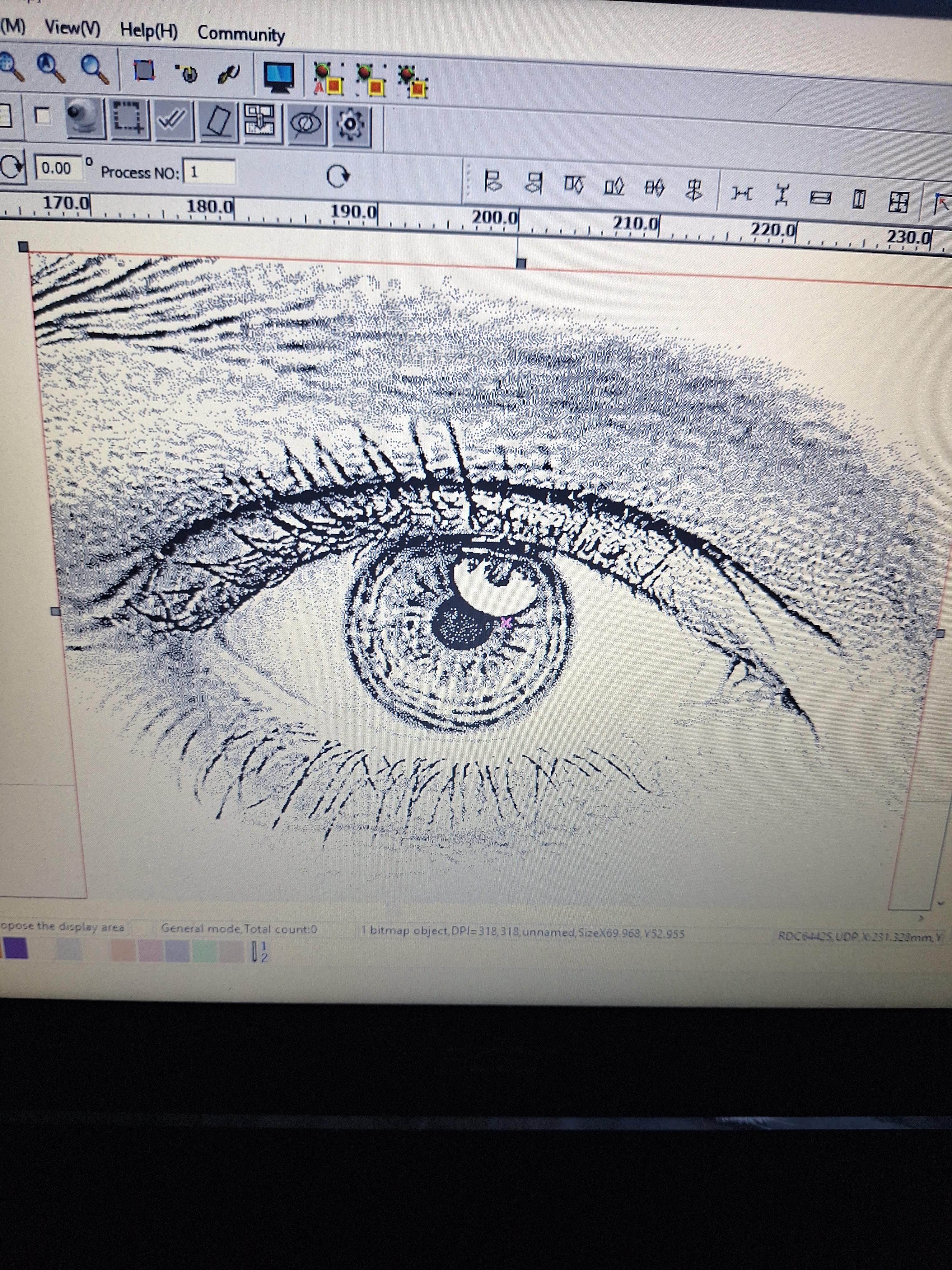Click the left-middle selection handle of bitmap
This screenshot has width=952, height=1270.
(x=56, y=611)
